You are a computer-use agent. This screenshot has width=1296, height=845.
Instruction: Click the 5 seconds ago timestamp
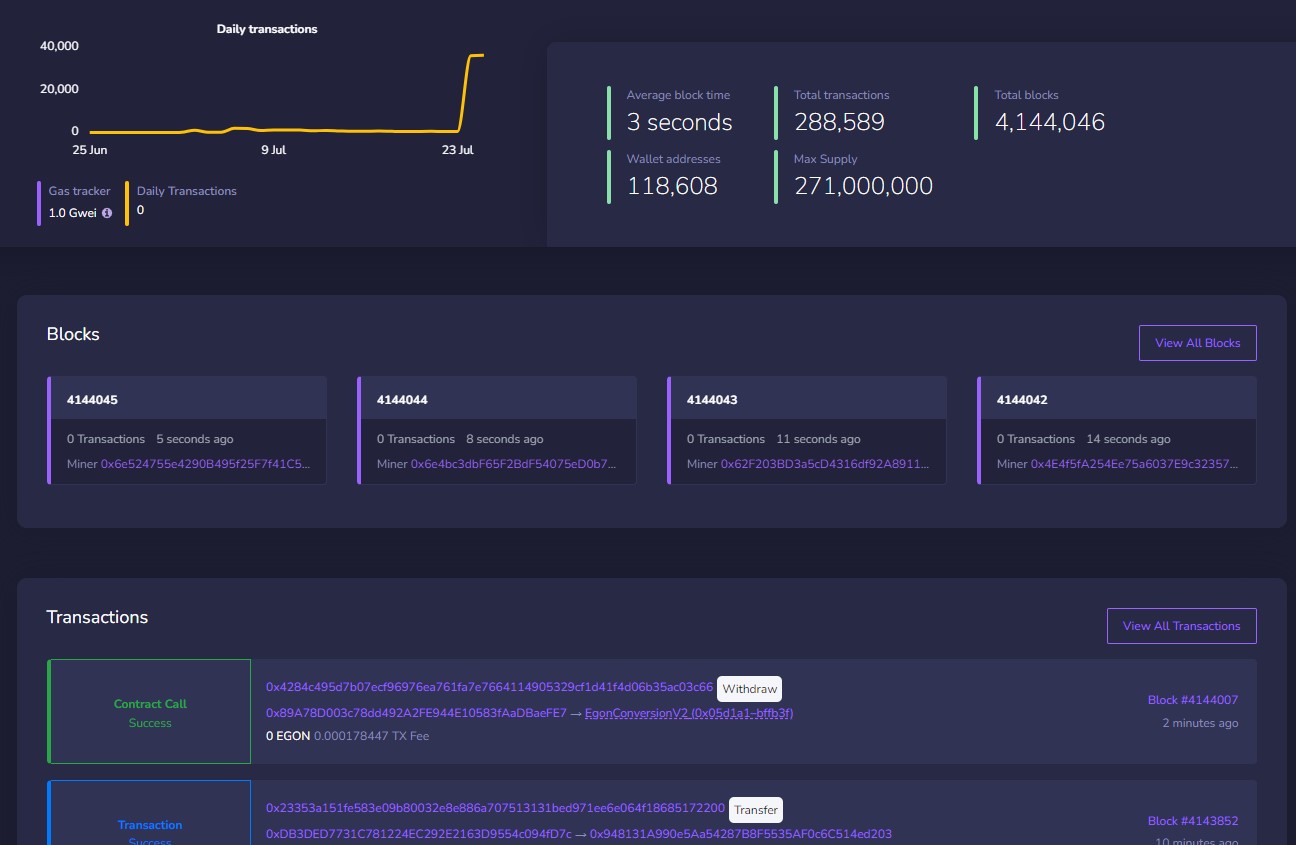pyautogui.click(x=195, y=439)
